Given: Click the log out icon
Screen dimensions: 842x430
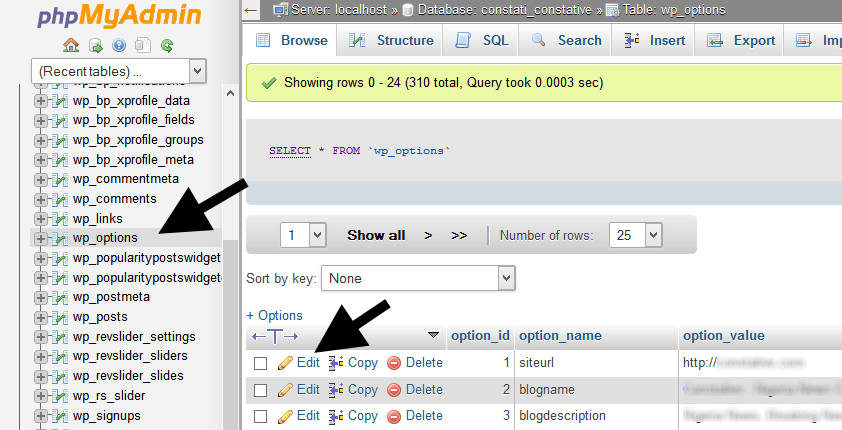Looking at the screenshot, I should click(96, 46).
